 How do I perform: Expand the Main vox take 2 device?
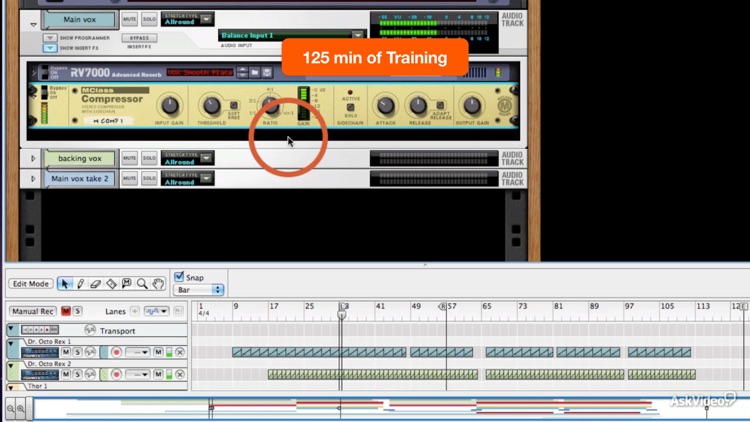(x=33, y=178)
